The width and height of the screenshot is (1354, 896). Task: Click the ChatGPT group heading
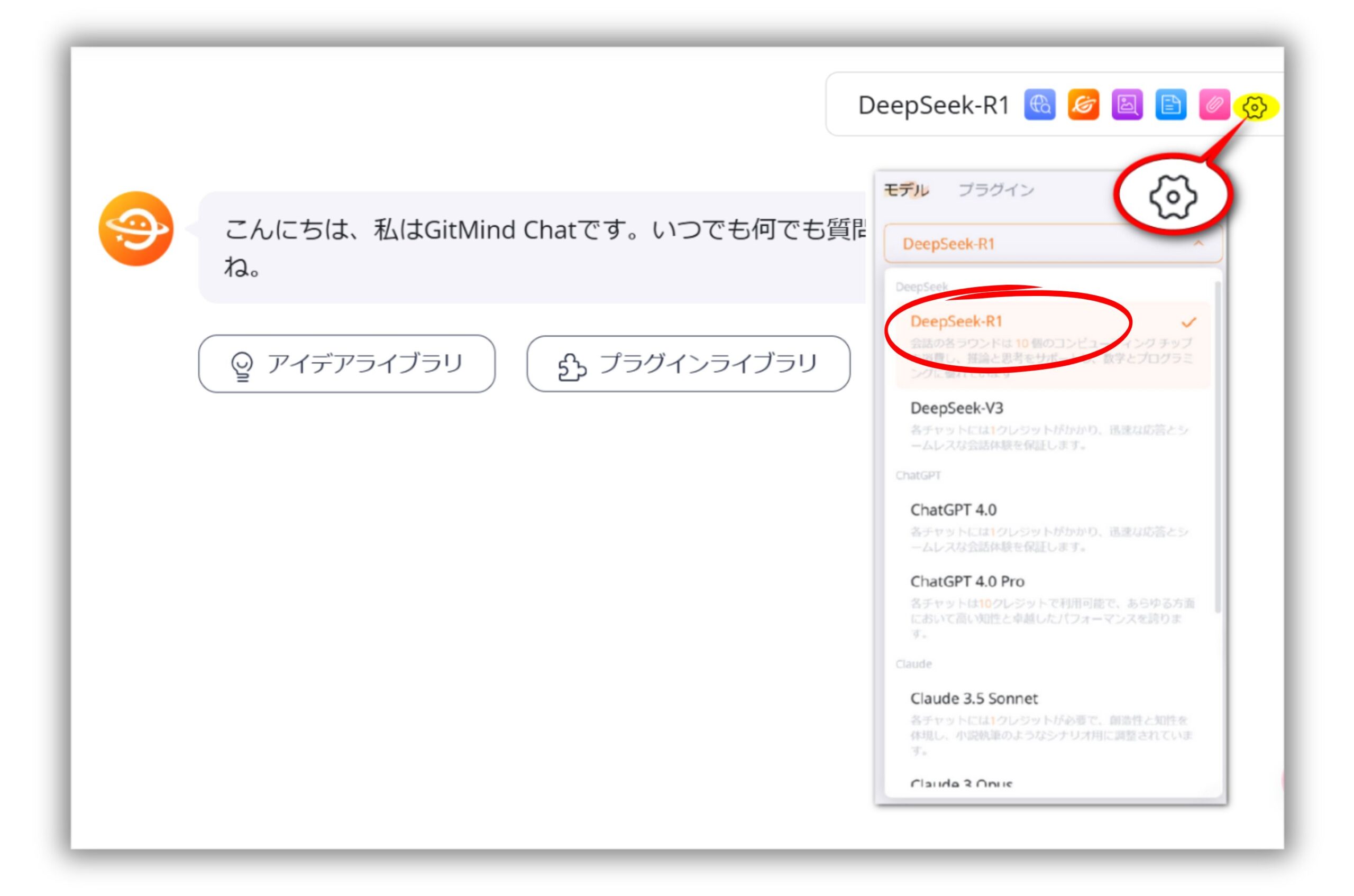(x=918, y=475)
